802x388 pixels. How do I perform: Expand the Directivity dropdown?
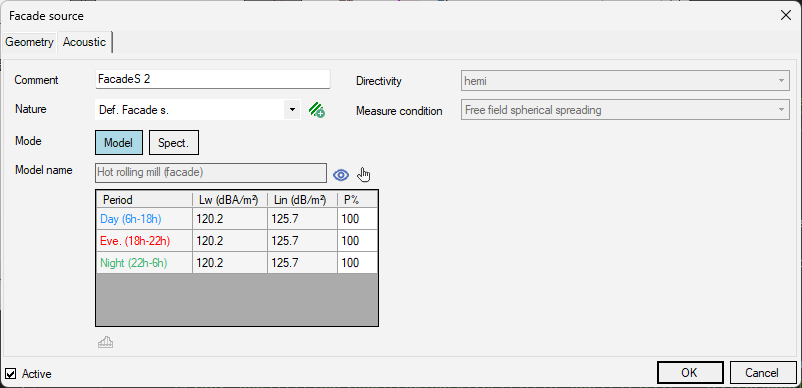(x=625, y=81)
